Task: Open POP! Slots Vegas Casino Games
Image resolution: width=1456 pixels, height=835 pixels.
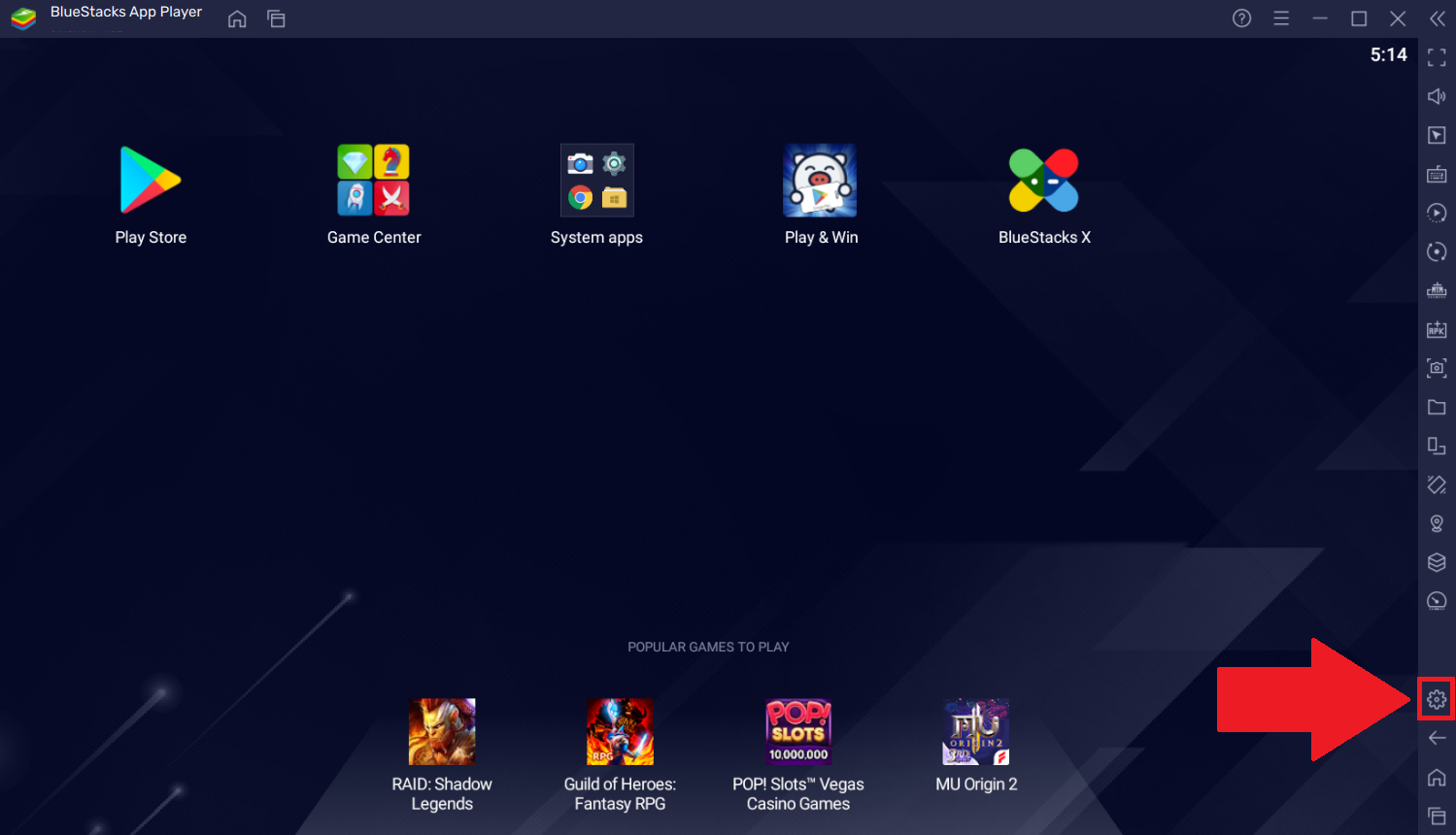Action: (798, 731)
